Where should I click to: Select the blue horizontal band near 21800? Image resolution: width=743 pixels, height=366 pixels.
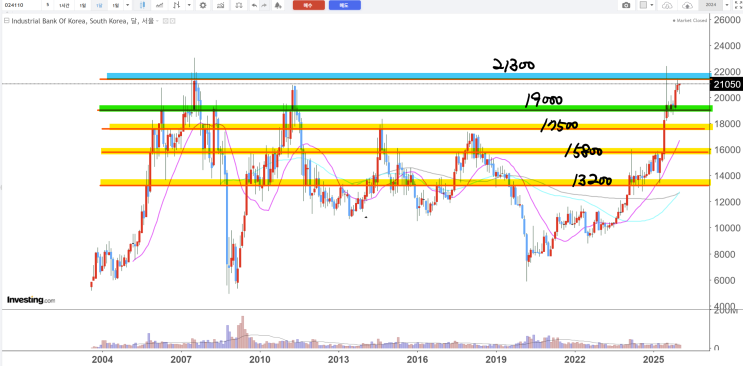coord(409,76)
